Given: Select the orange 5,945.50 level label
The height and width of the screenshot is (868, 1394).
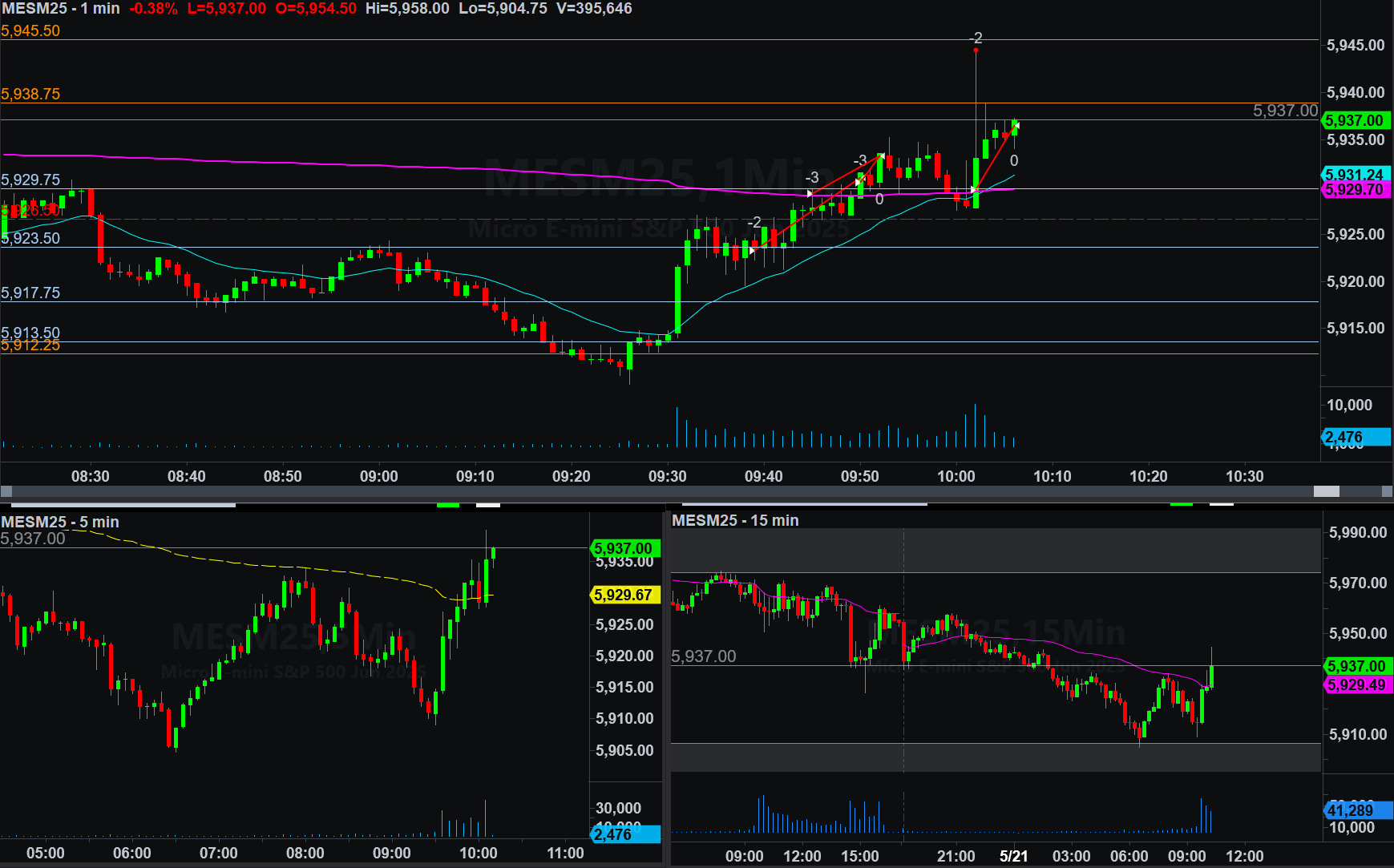Looking at the screenshot, I should coord(30,31).
